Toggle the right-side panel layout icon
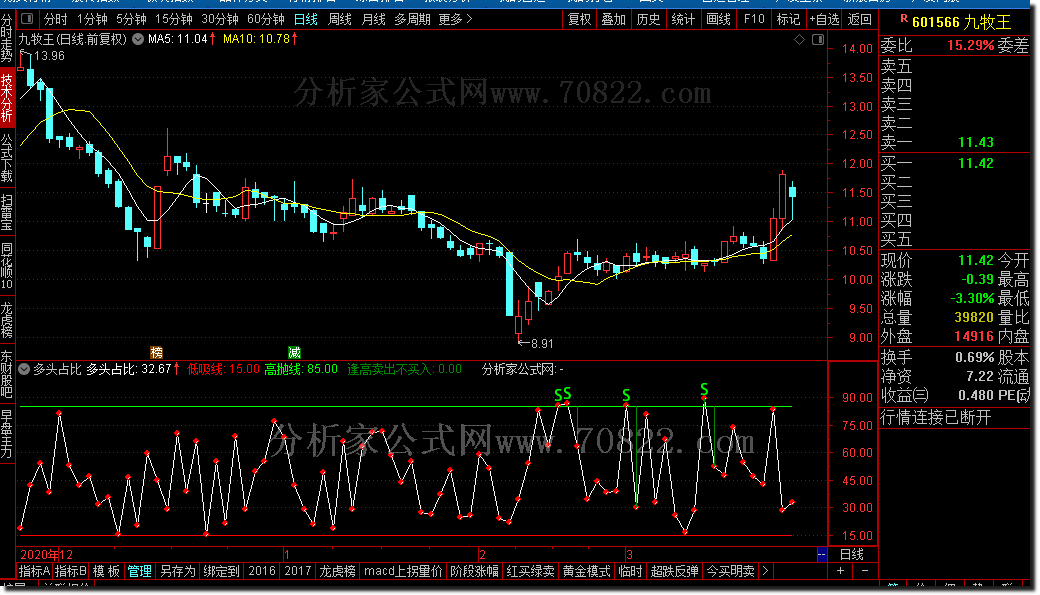The width and height of the screenshot is (1040, 595). [818, 40]
